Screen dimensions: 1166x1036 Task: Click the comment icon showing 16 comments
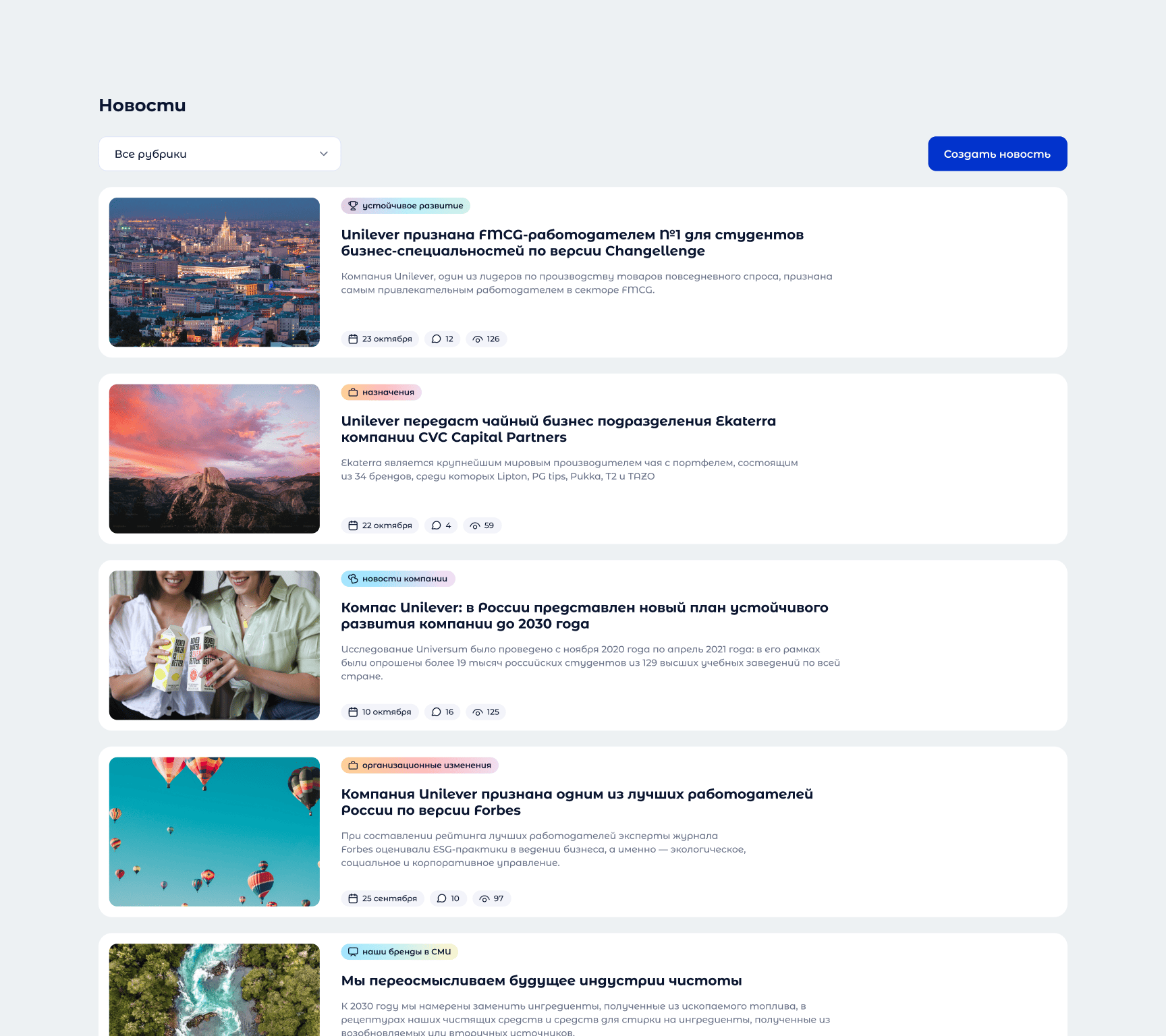pyautogui.click(x=436, y=712)
